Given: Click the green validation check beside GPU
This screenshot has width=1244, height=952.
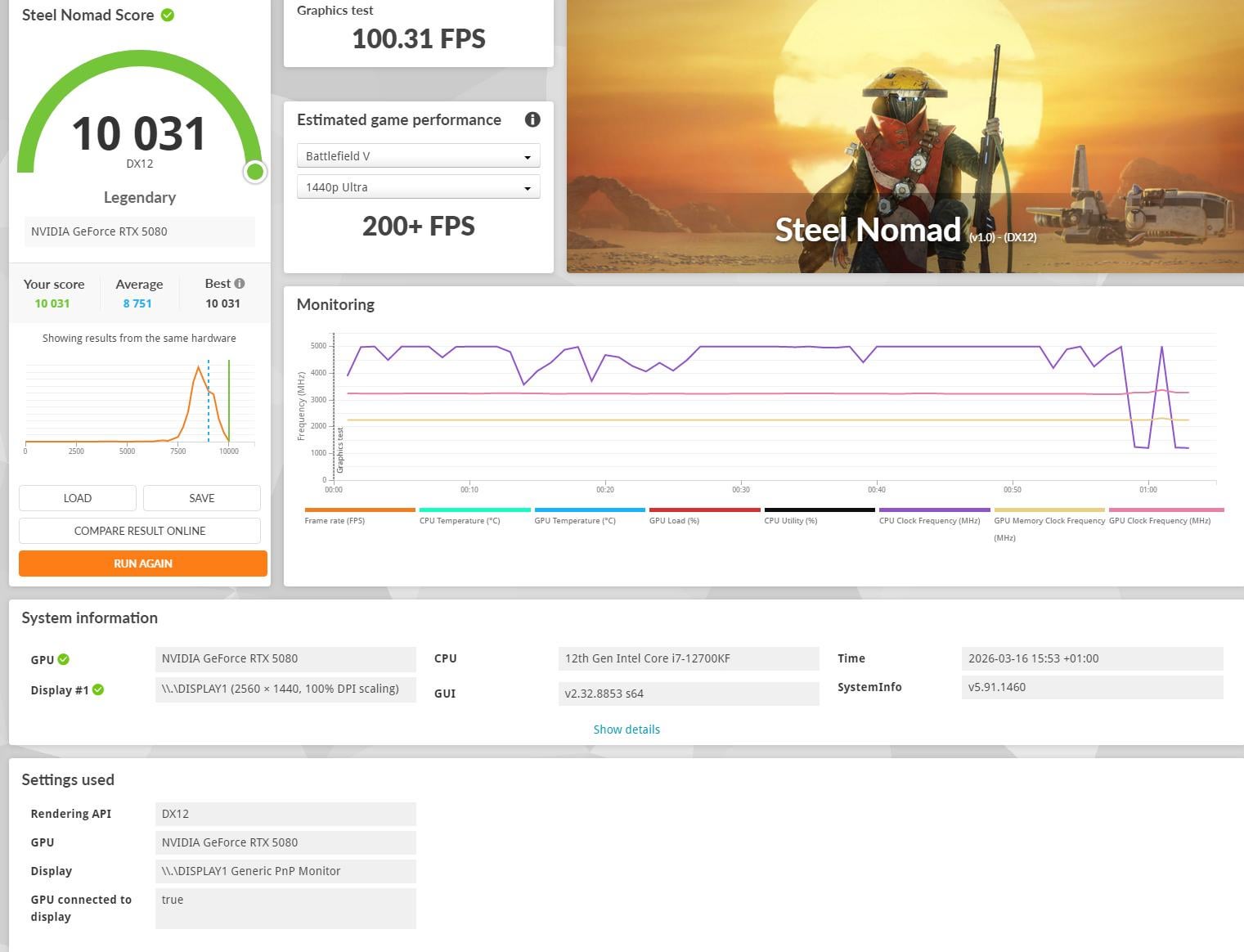Looking at the screenshot, I should (64, 659).
